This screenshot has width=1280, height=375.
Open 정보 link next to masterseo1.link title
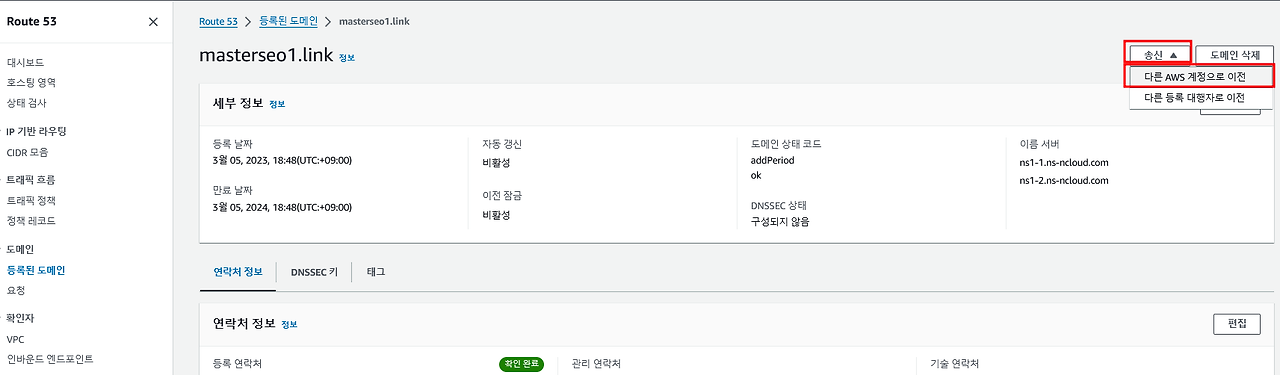tap(347, 58)
